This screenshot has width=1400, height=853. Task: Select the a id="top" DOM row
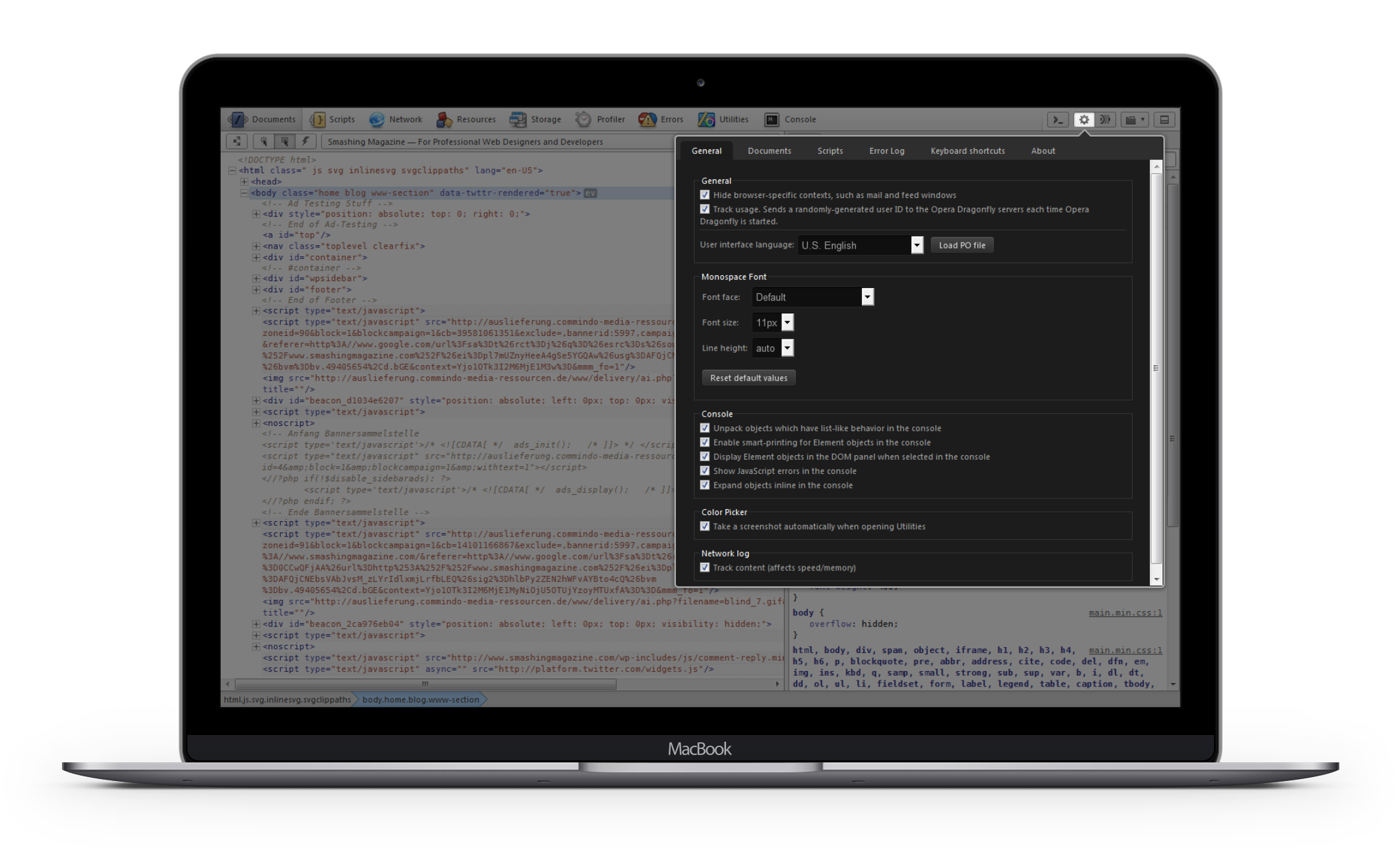[297, 235]
